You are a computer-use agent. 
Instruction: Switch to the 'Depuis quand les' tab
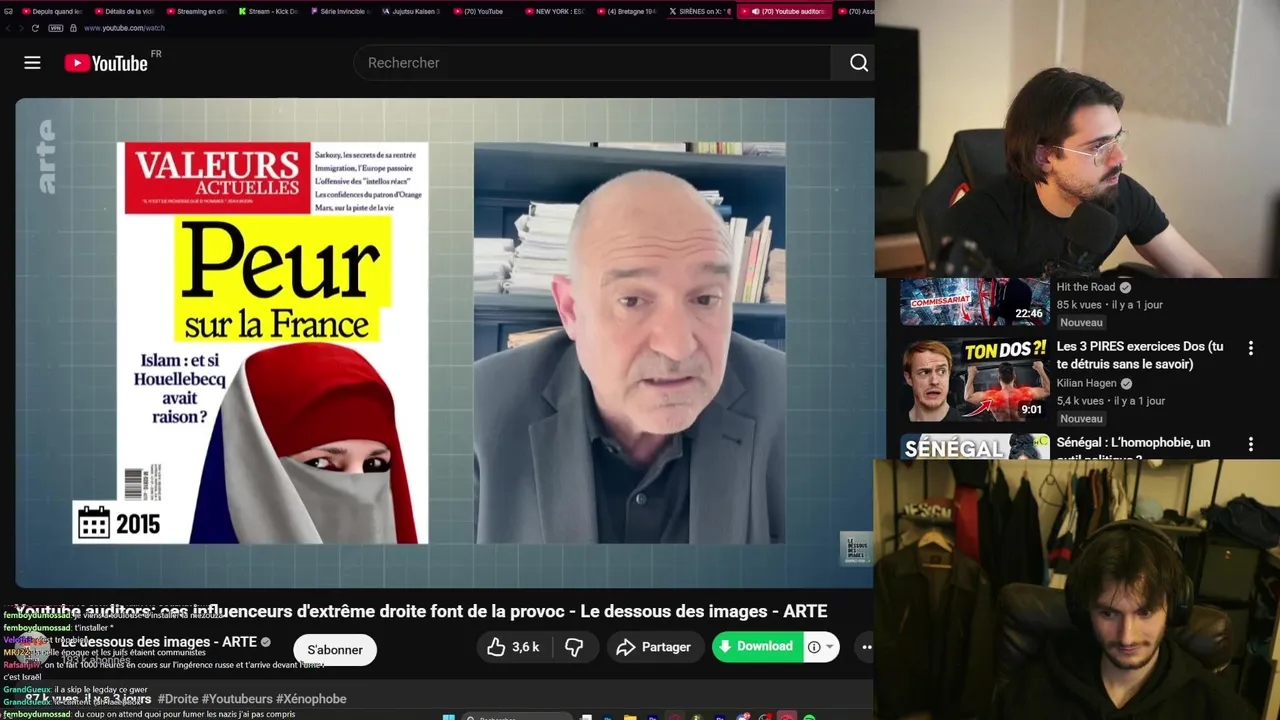51,11
